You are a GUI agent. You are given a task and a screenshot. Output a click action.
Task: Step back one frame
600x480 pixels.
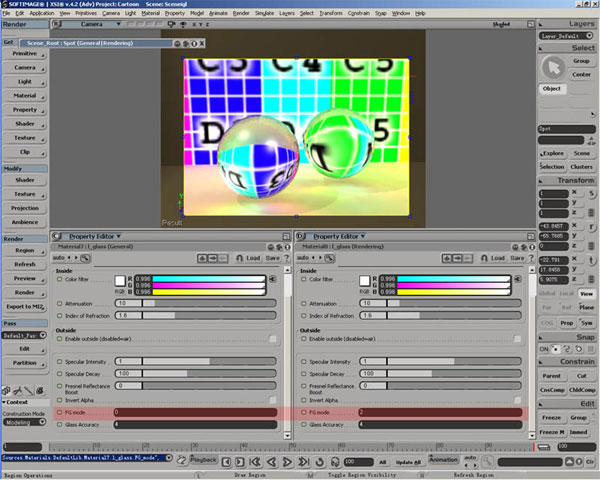[227, 462]
